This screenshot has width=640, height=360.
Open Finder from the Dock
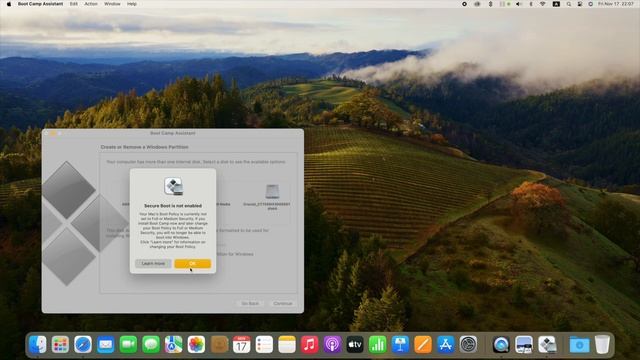click(x=38, y=345)
